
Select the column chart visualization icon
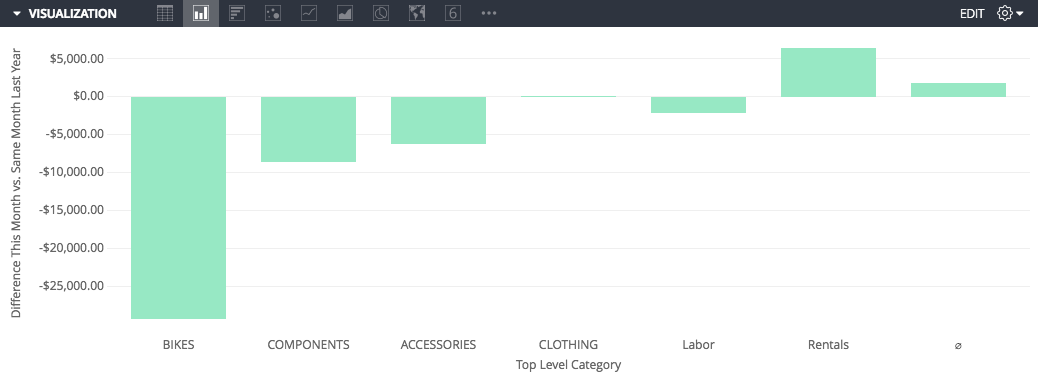tap(201, 13)
